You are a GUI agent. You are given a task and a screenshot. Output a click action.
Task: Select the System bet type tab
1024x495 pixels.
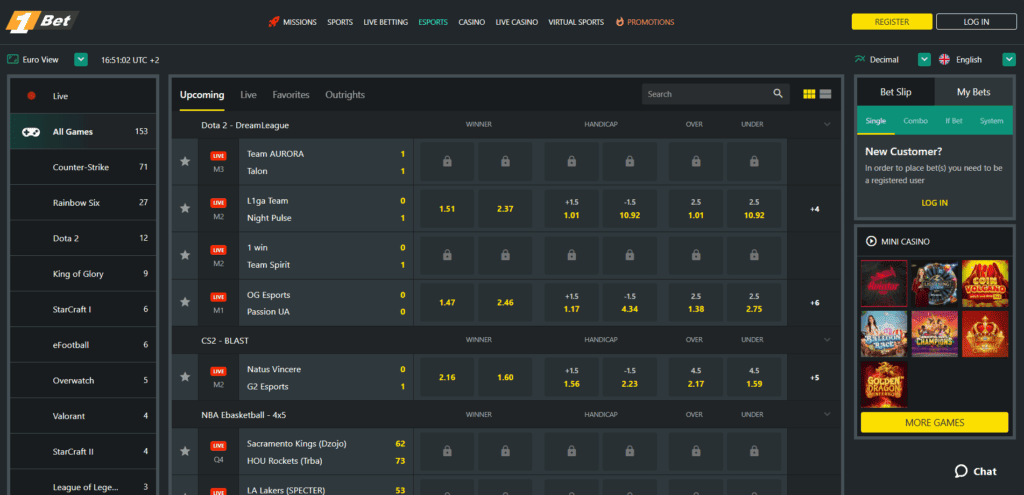[x=991, y=121]
